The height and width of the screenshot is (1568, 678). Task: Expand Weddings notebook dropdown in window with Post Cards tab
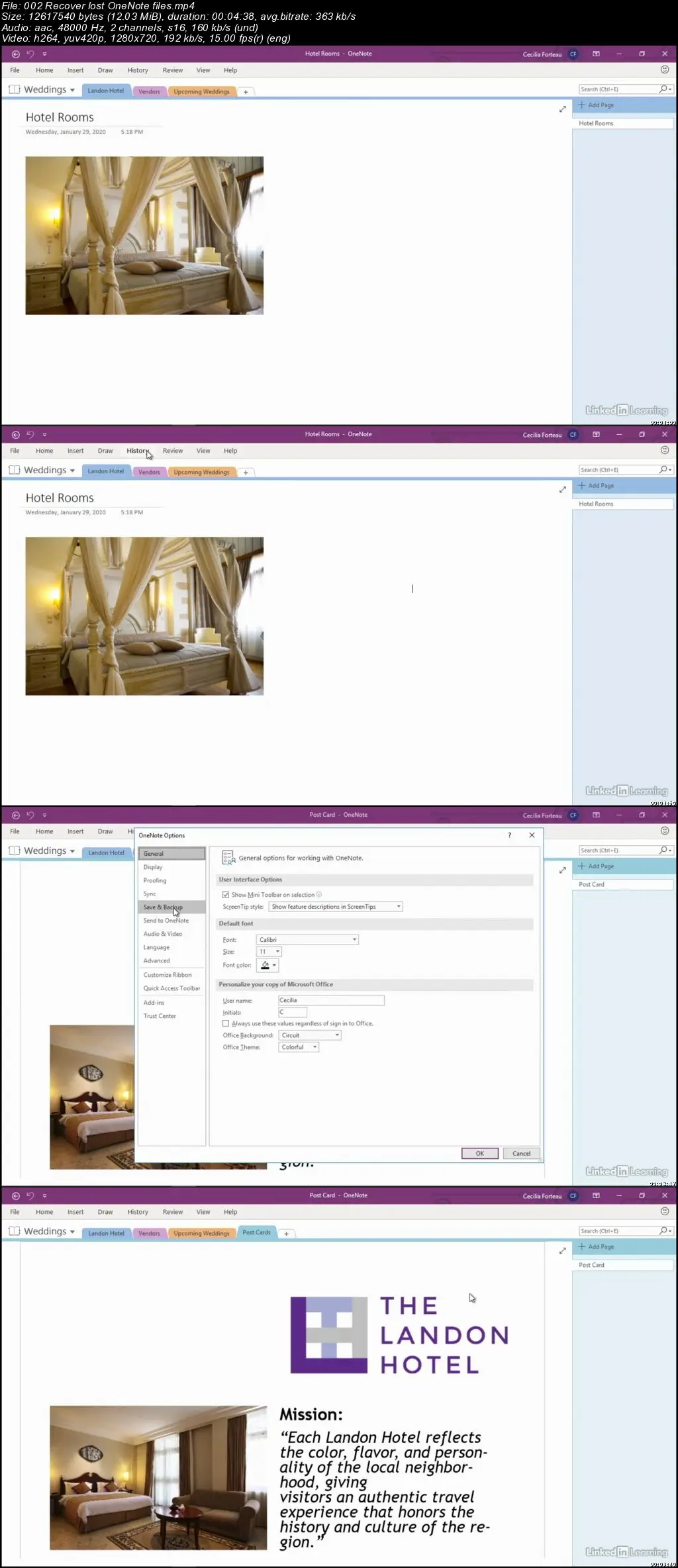[72, 1232]
